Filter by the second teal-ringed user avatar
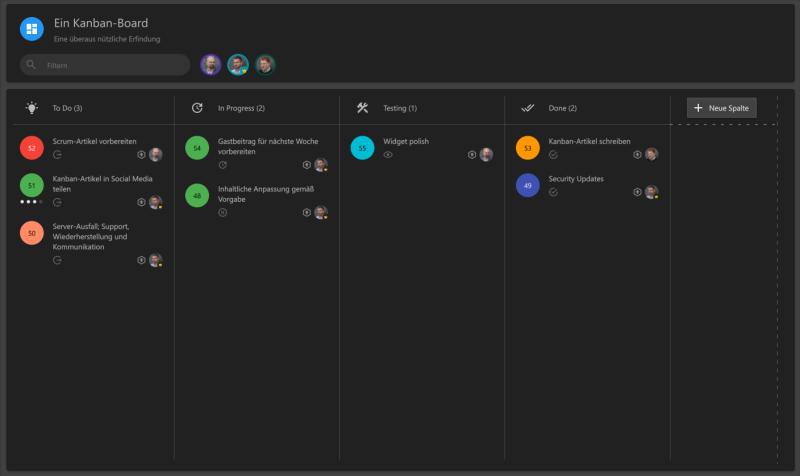Image resolution: width=800 pixels, height=476 pixels. pos(238,65)
